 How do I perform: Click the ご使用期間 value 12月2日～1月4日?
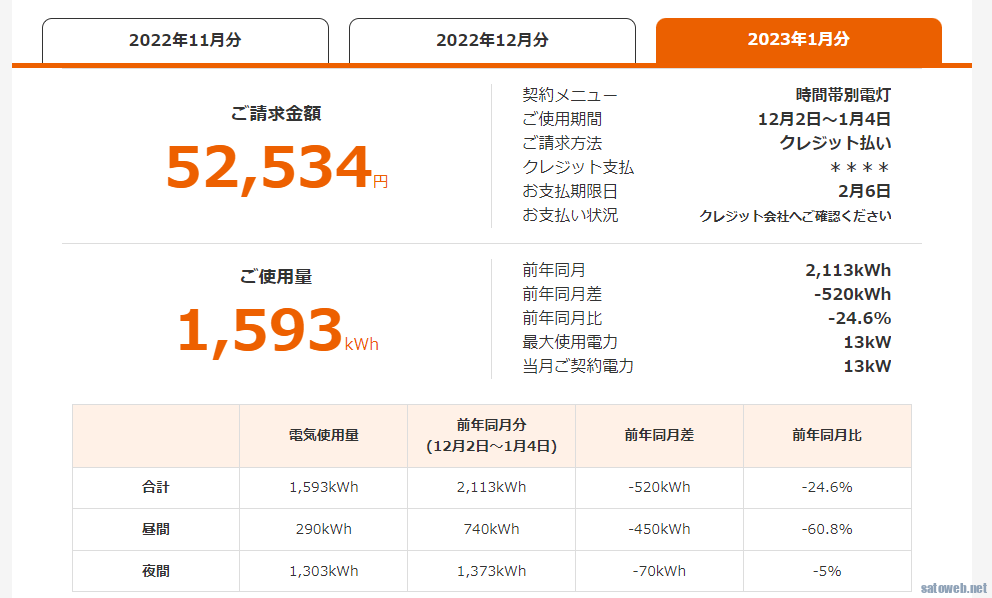coord(824,119)
